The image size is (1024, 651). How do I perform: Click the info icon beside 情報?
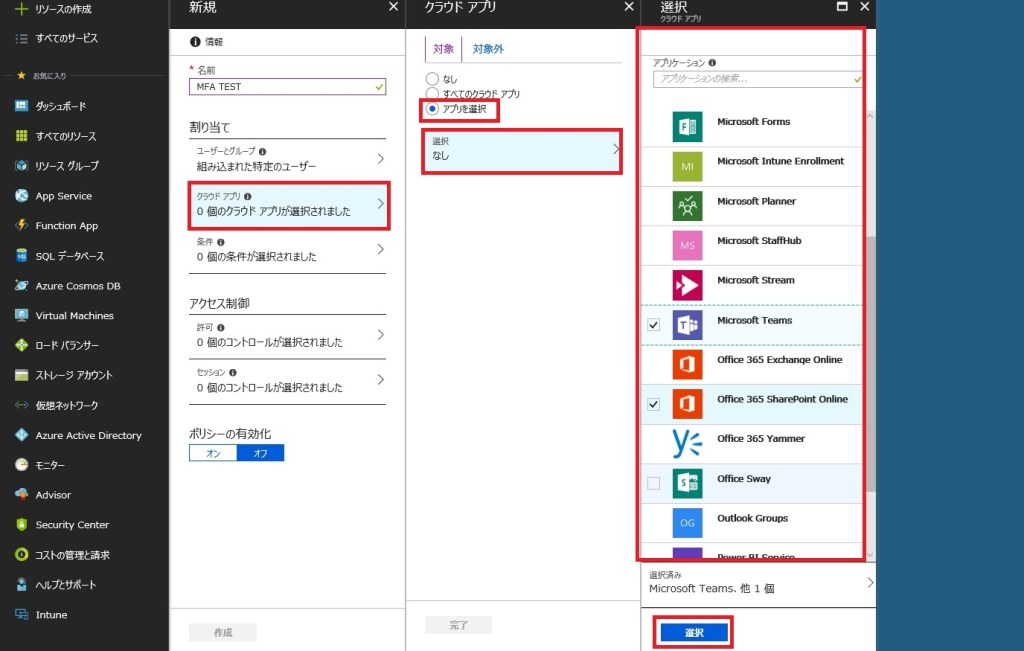point(195,41)
